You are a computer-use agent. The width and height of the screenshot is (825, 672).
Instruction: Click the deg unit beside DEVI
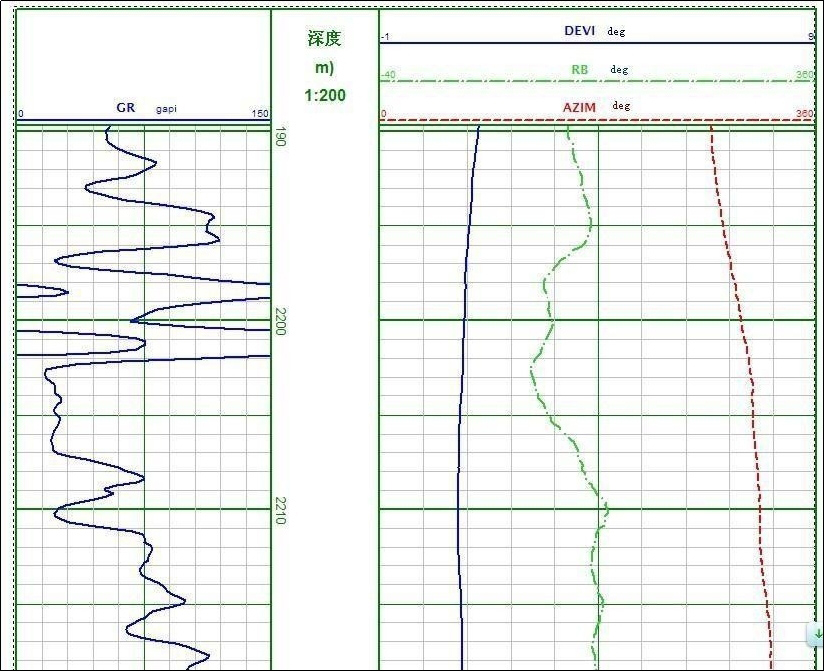coord(616,32)
